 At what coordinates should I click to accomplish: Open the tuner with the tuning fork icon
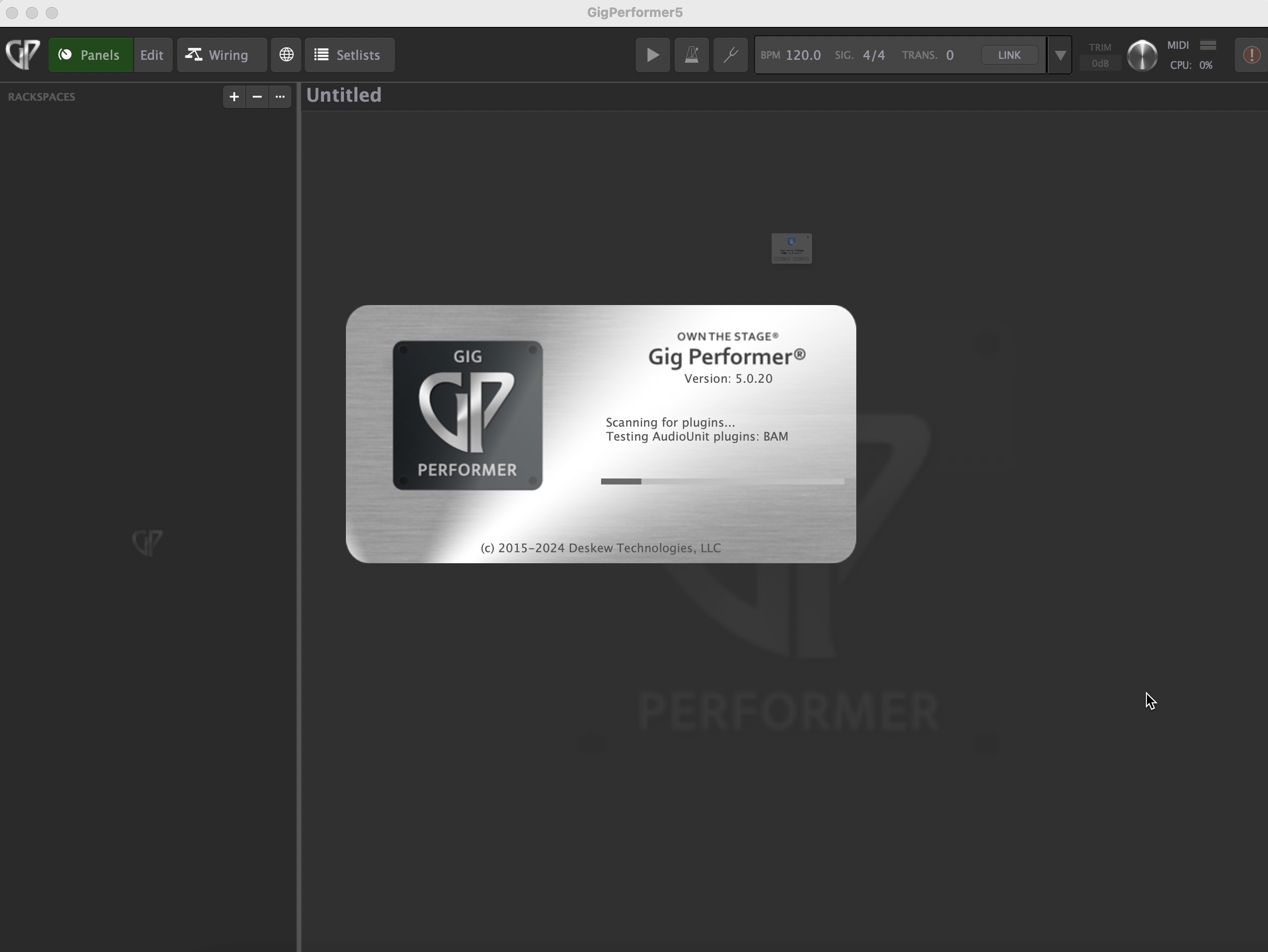click(730, 55)
